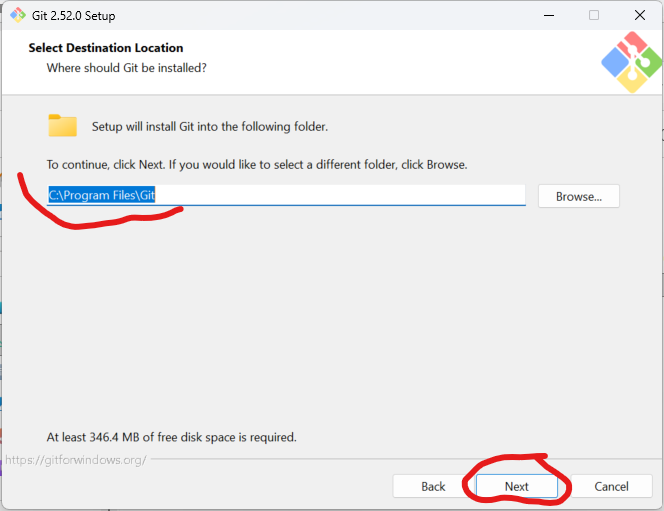
Task: Click the 'Select Destination Location' heading
Action: [106, 48]
